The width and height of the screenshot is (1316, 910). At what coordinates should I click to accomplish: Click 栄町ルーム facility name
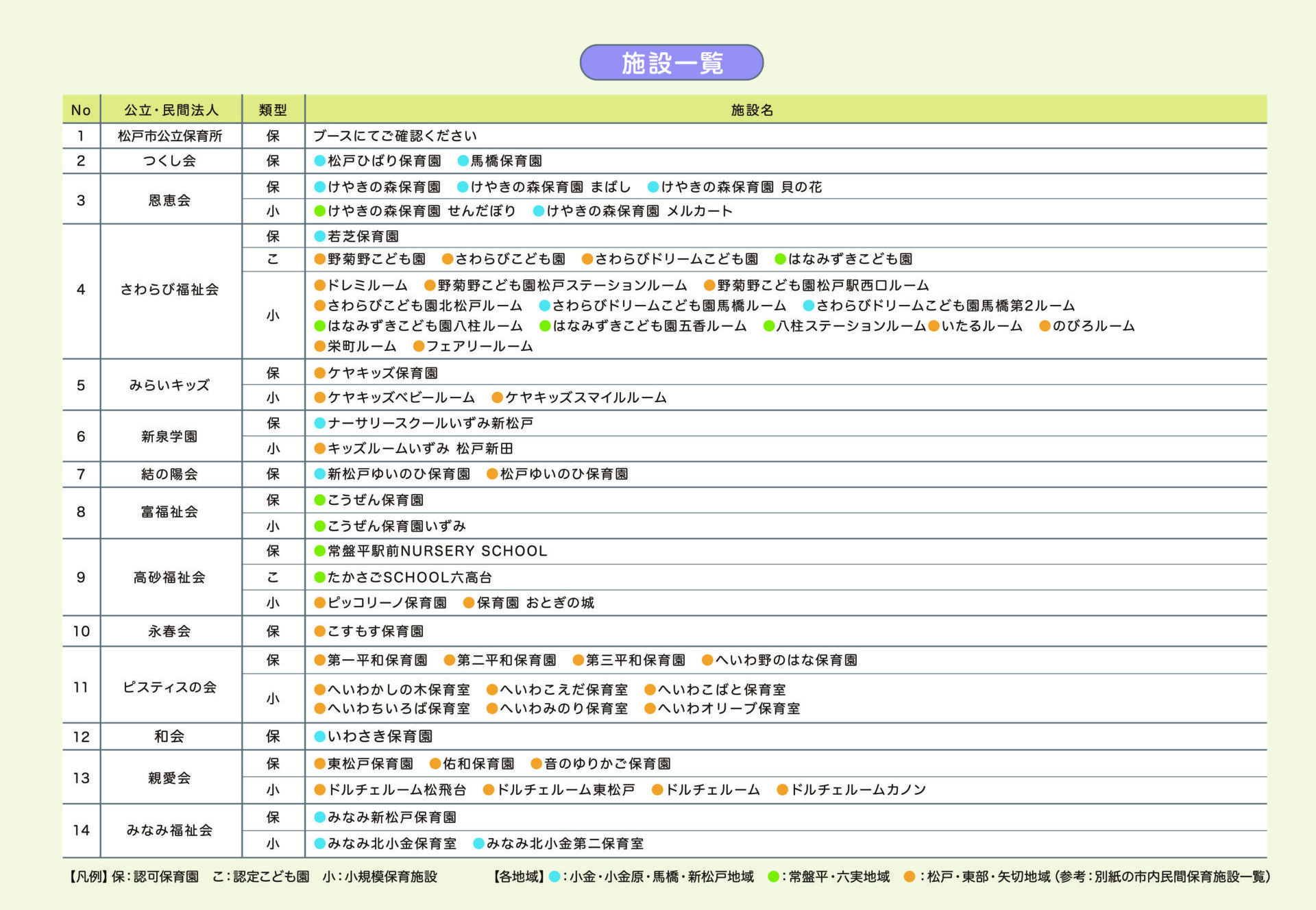pyautogui.click(x=362, y=346)
